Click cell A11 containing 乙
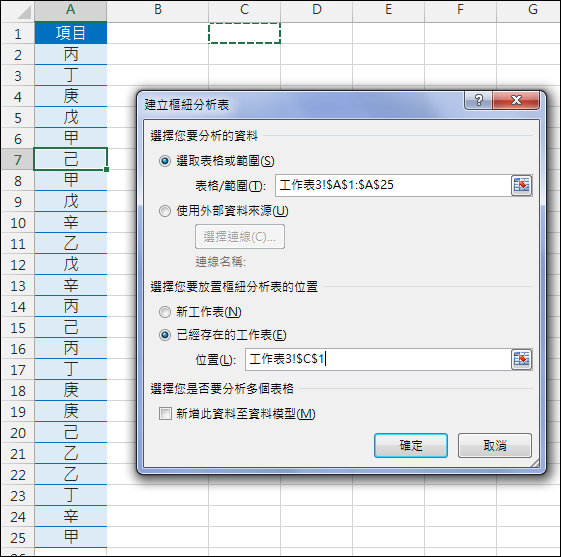This screenshot has height=557, width=561. [70, 244]
